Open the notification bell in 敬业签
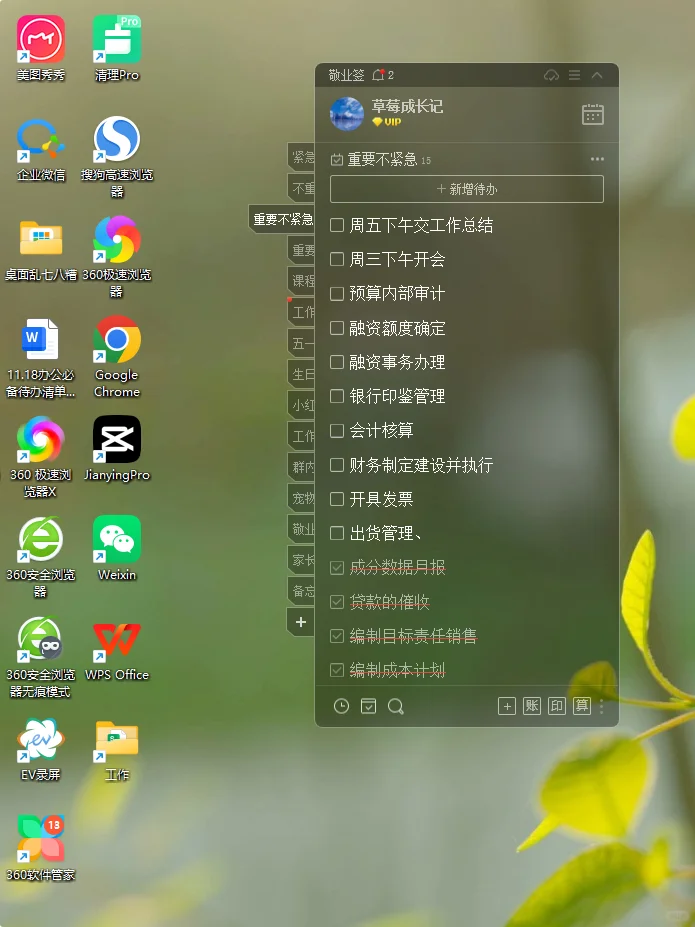695x927 pixels. click(378, 75)
